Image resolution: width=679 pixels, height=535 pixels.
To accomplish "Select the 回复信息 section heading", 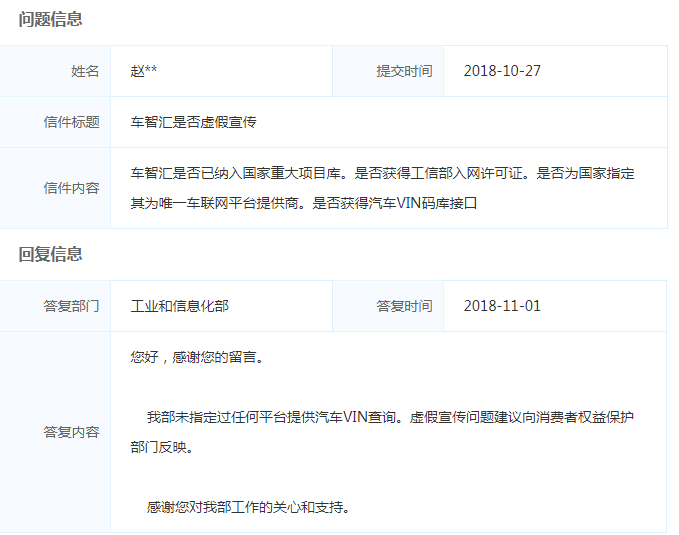I will (x=50, y=254).
